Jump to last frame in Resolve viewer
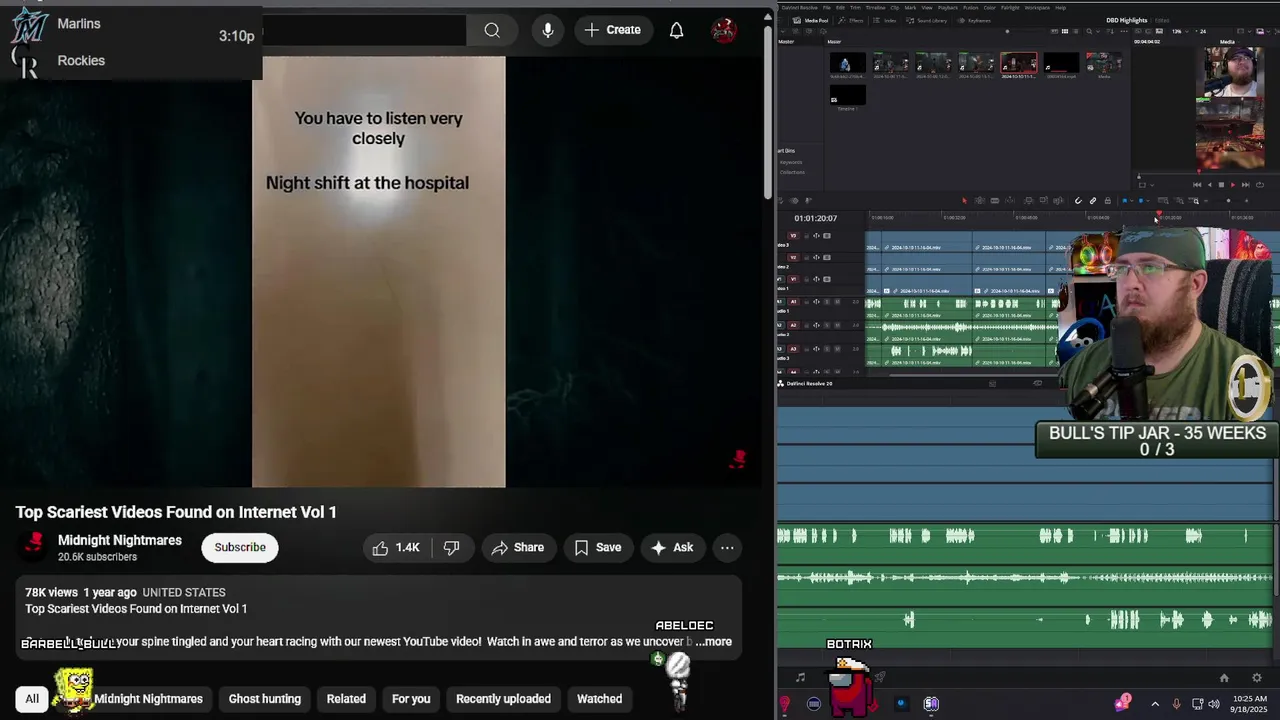The width and height of the screenshot is (1280, 720). (1245, 185)
